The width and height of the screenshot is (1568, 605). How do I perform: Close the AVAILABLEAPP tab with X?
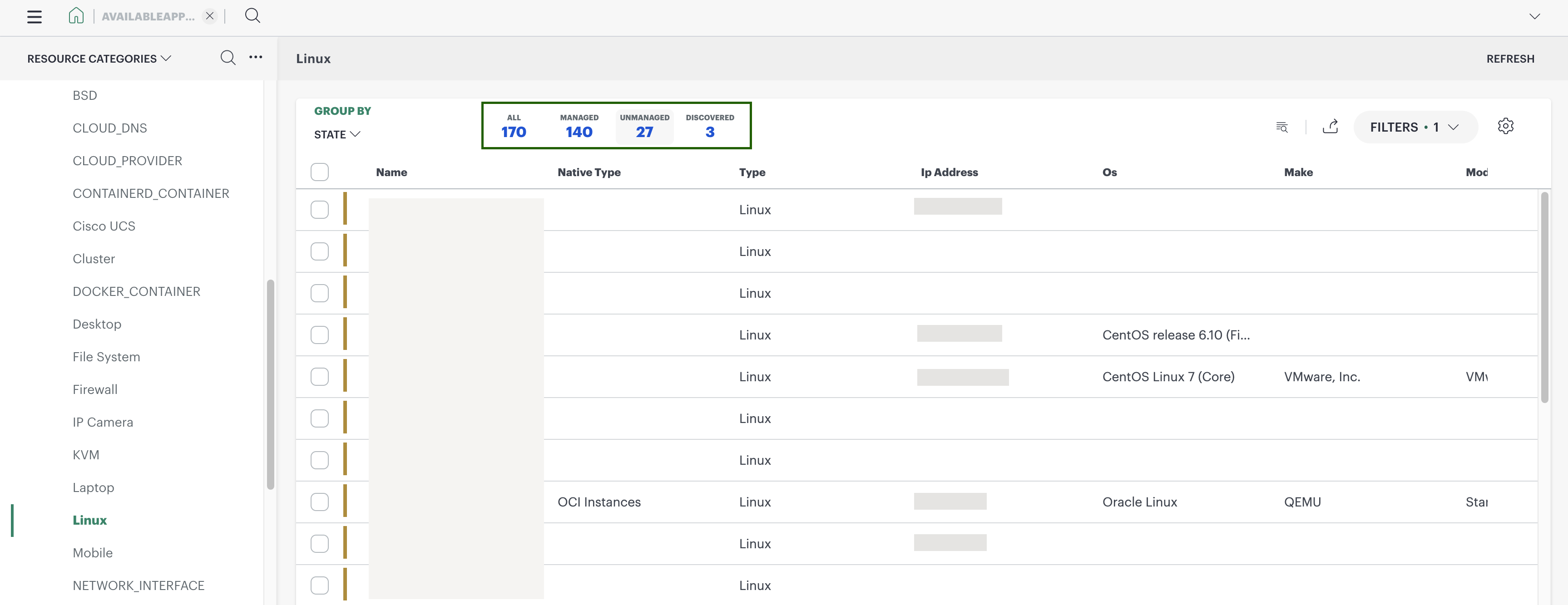click(x=209, y=16)
